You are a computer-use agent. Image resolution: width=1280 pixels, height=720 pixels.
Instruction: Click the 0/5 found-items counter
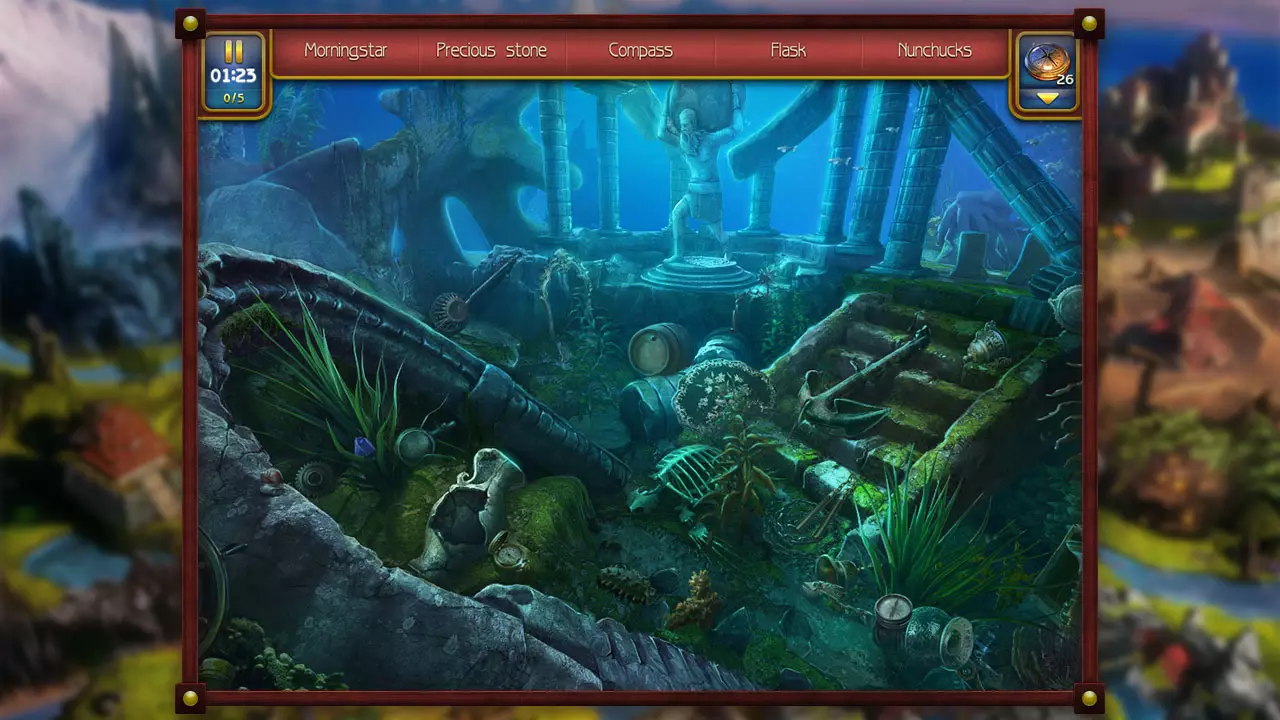point(233,98)
